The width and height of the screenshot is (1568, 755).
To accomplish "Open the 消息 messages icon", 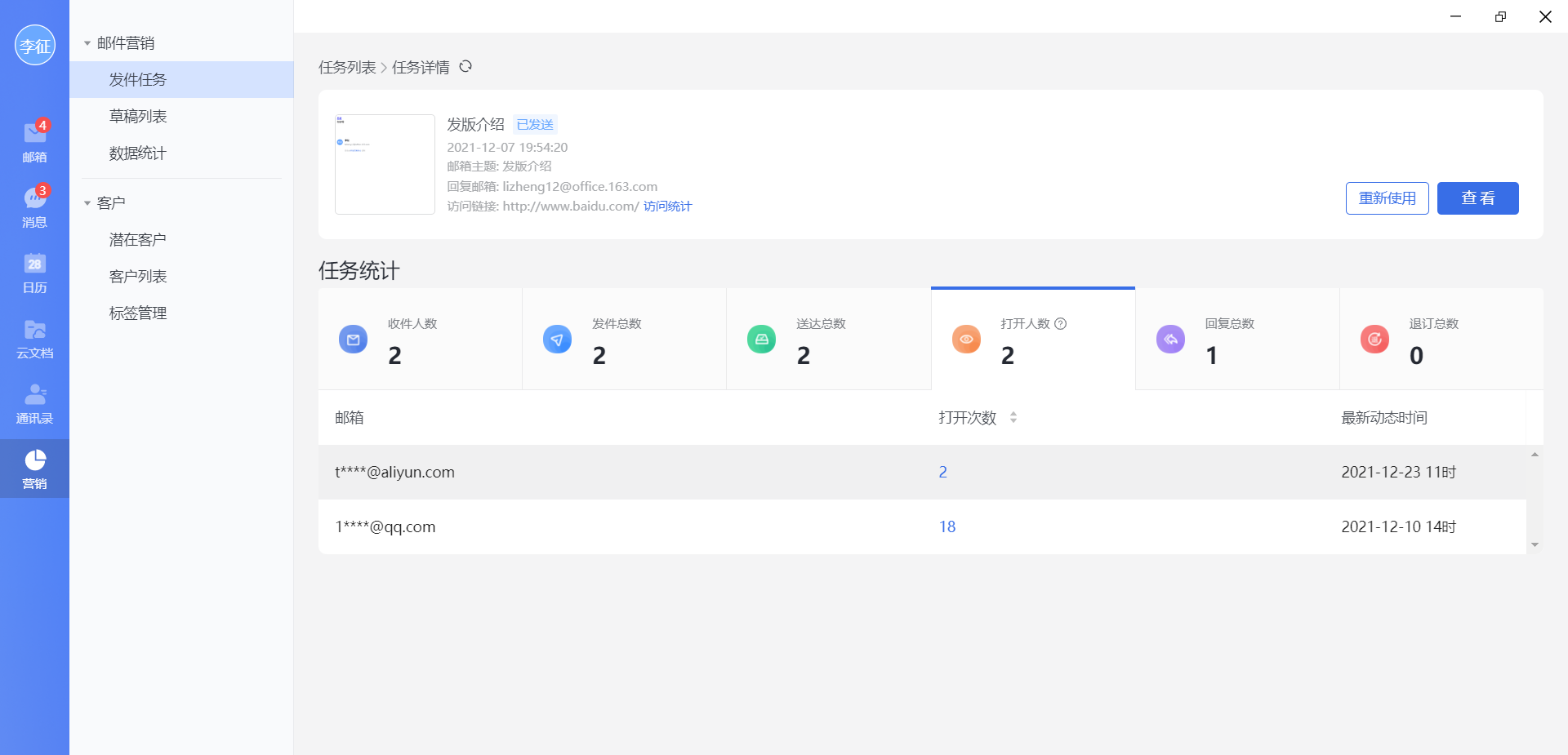I will (x=34, y=206).
